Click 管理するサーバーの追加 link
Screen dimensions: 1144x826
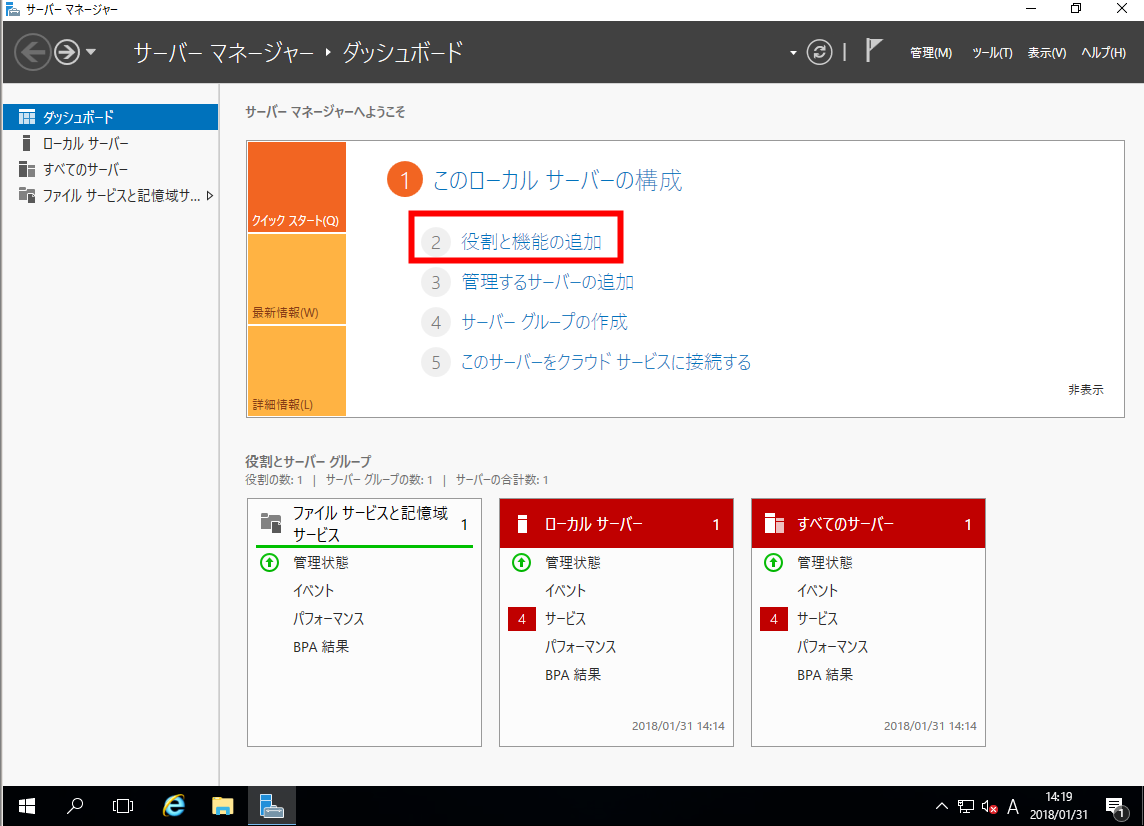click(547, 282)
